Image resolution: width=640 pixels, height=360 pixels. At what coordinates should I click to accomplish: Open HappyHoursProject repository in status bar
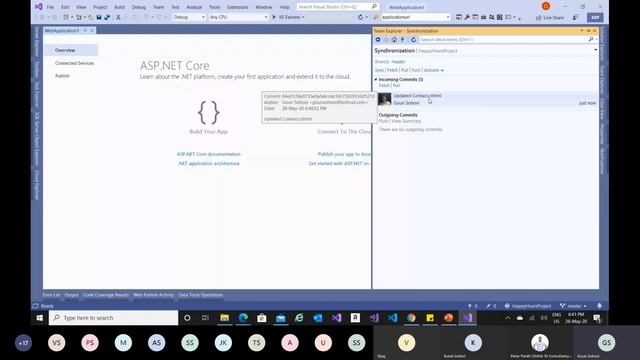[528, 306]
